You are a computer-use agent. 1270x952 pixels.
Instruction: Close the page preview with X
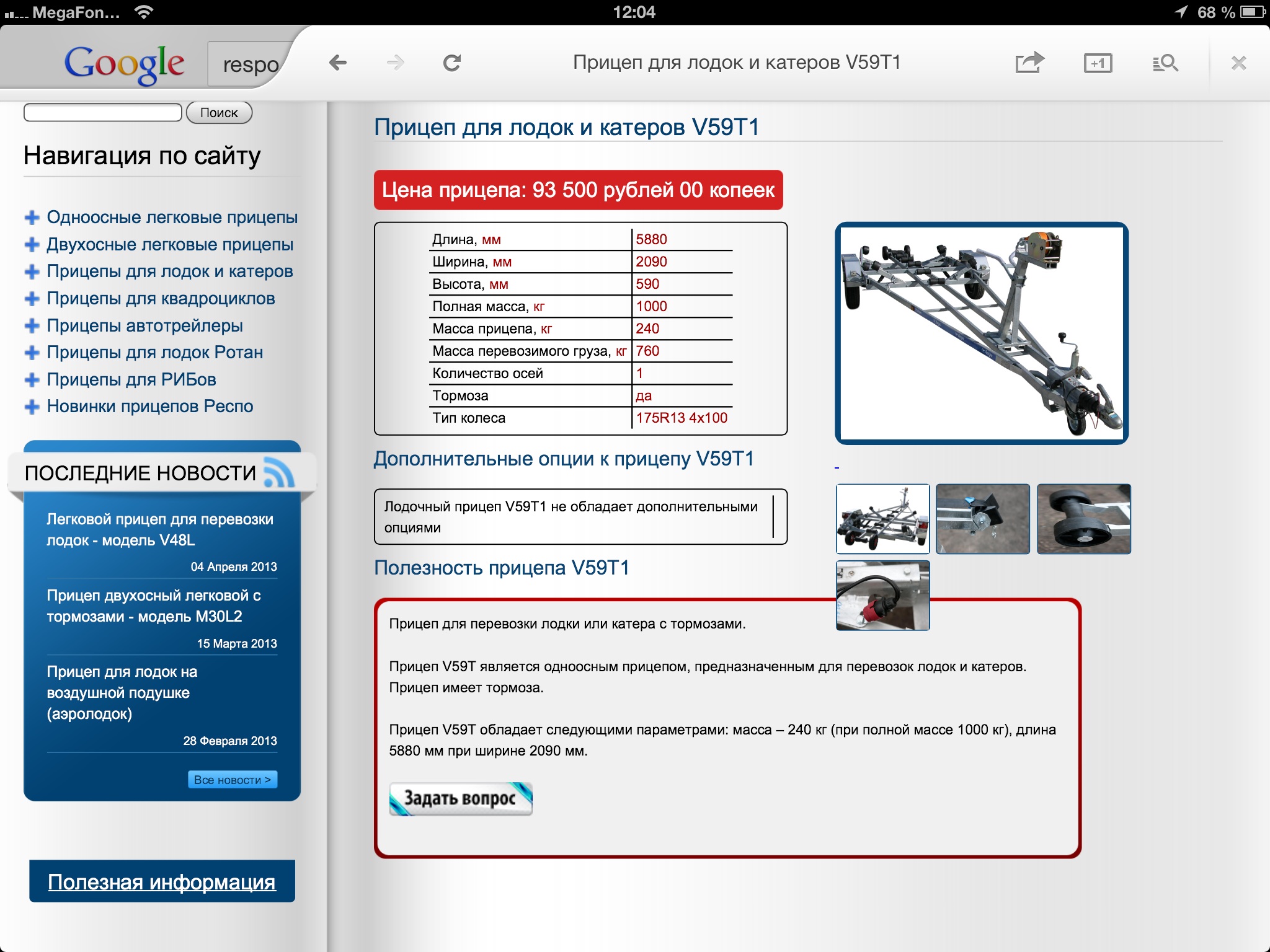(x=1238, y=63)
